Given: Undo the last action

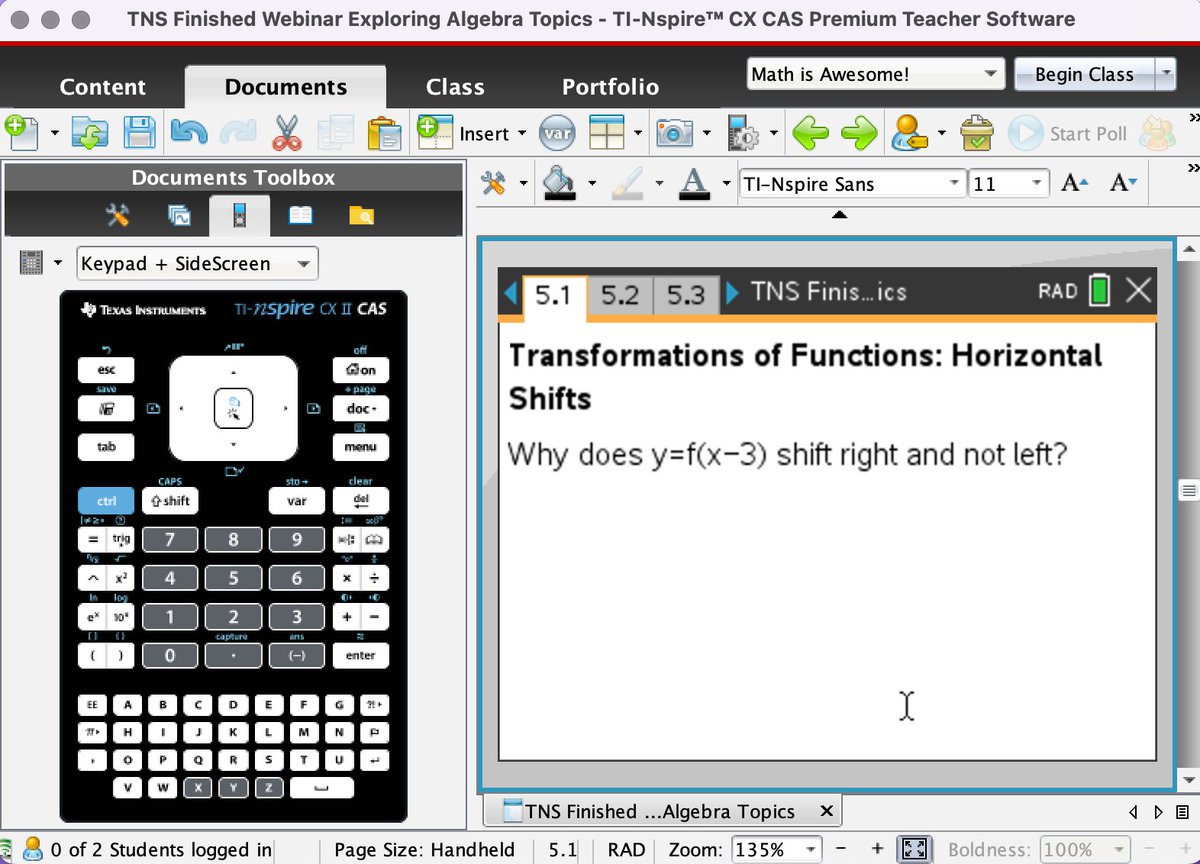Looking at the screenshot, I should point(188,133).
